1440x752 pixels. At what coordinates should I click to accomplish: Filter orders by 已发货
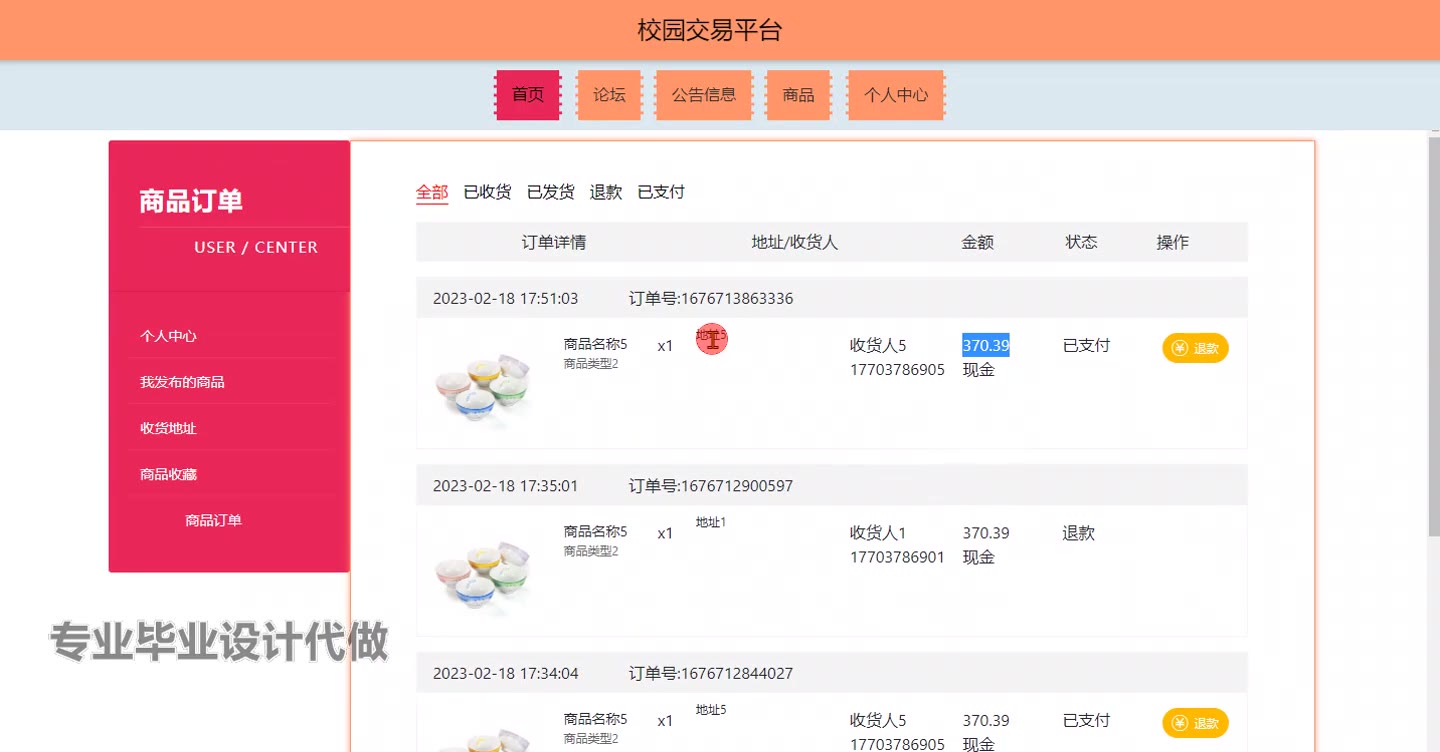[550, 192]
